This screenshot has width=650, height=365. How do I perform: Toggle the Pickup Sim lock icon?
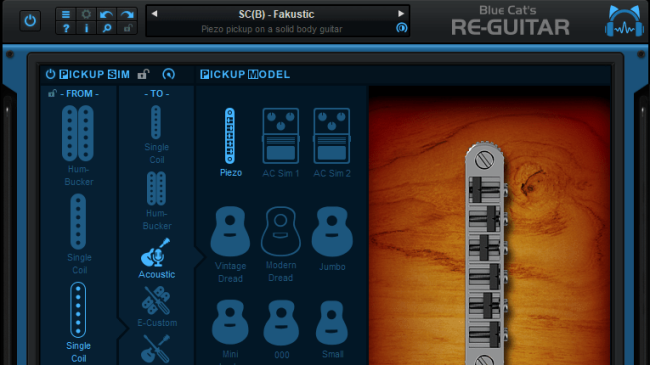coord(143,74)
